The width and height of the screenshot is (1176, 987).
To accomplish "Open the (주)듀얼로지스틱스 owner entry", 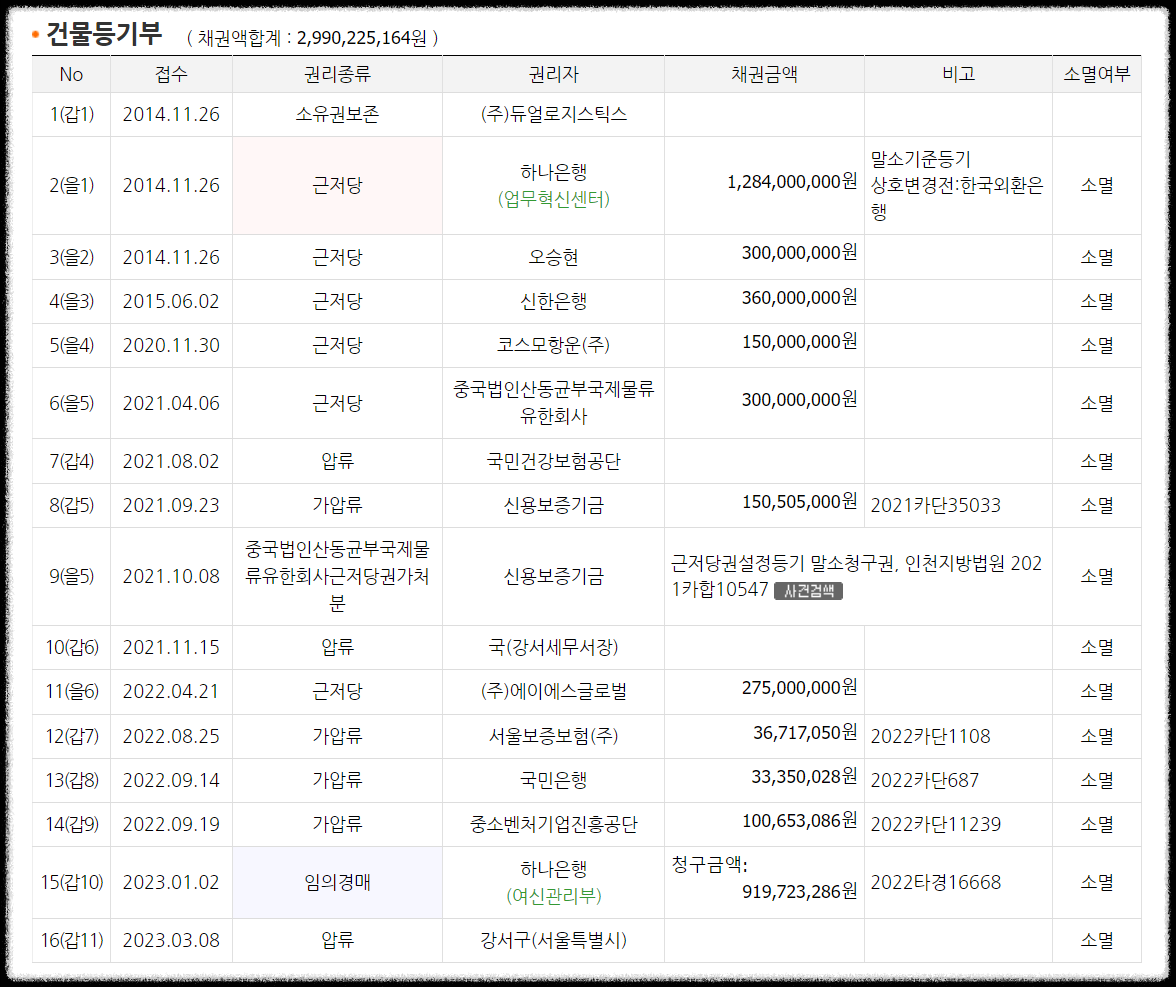I will (553, 113).
